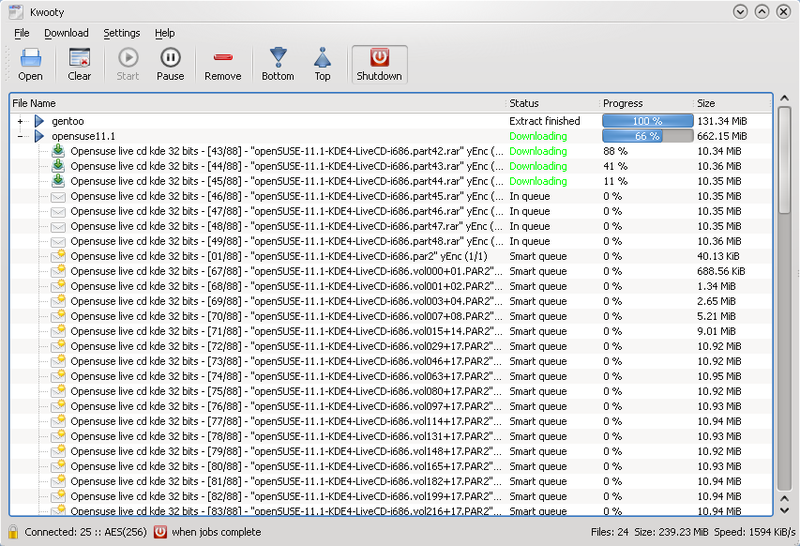Click the padlock icon in status bar

(x=13, y=532)
